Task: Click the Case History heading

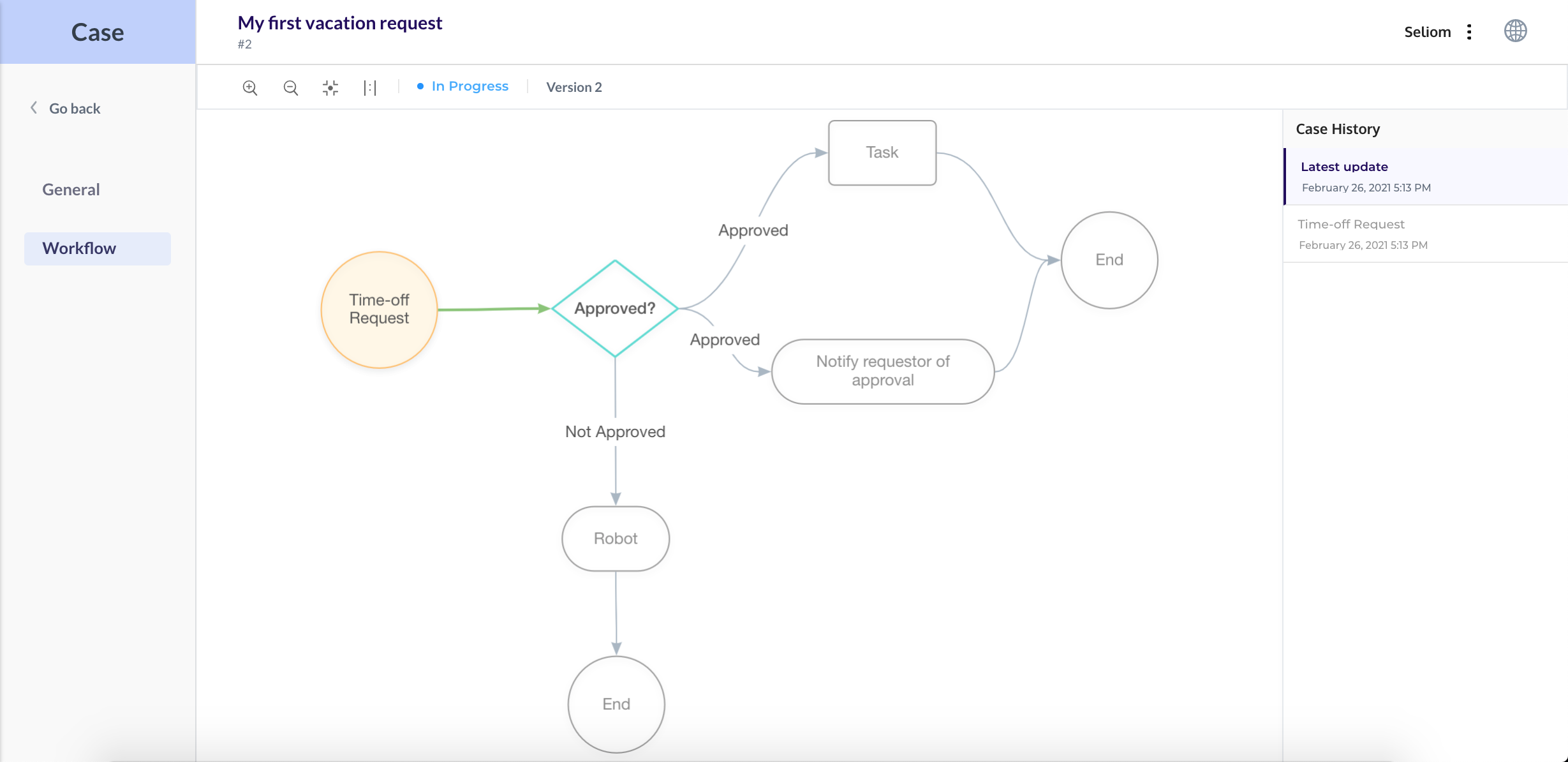Action: pyautogui.click(x=1338, y=129)
